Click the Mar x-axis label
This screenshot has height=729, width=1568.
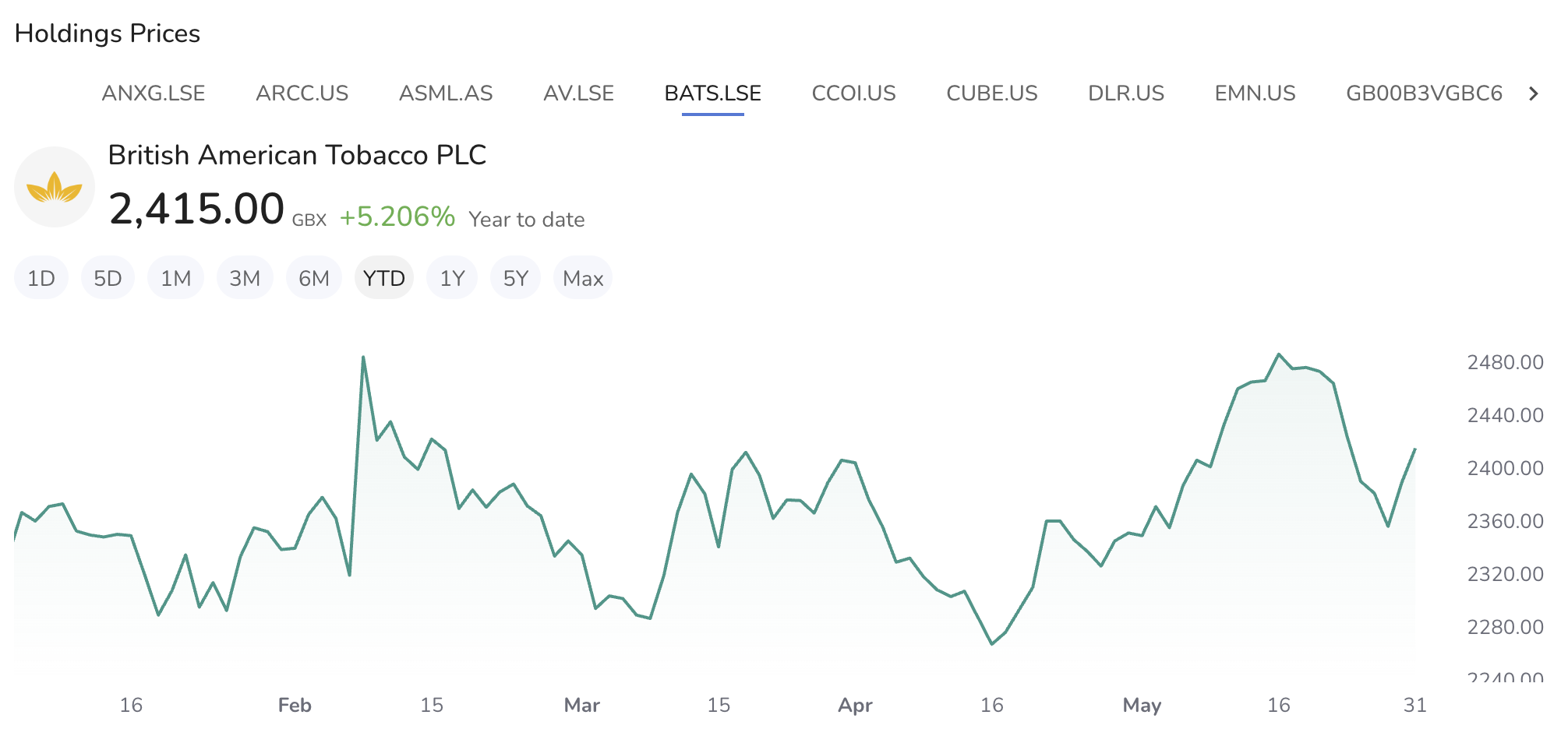point(582,705)
